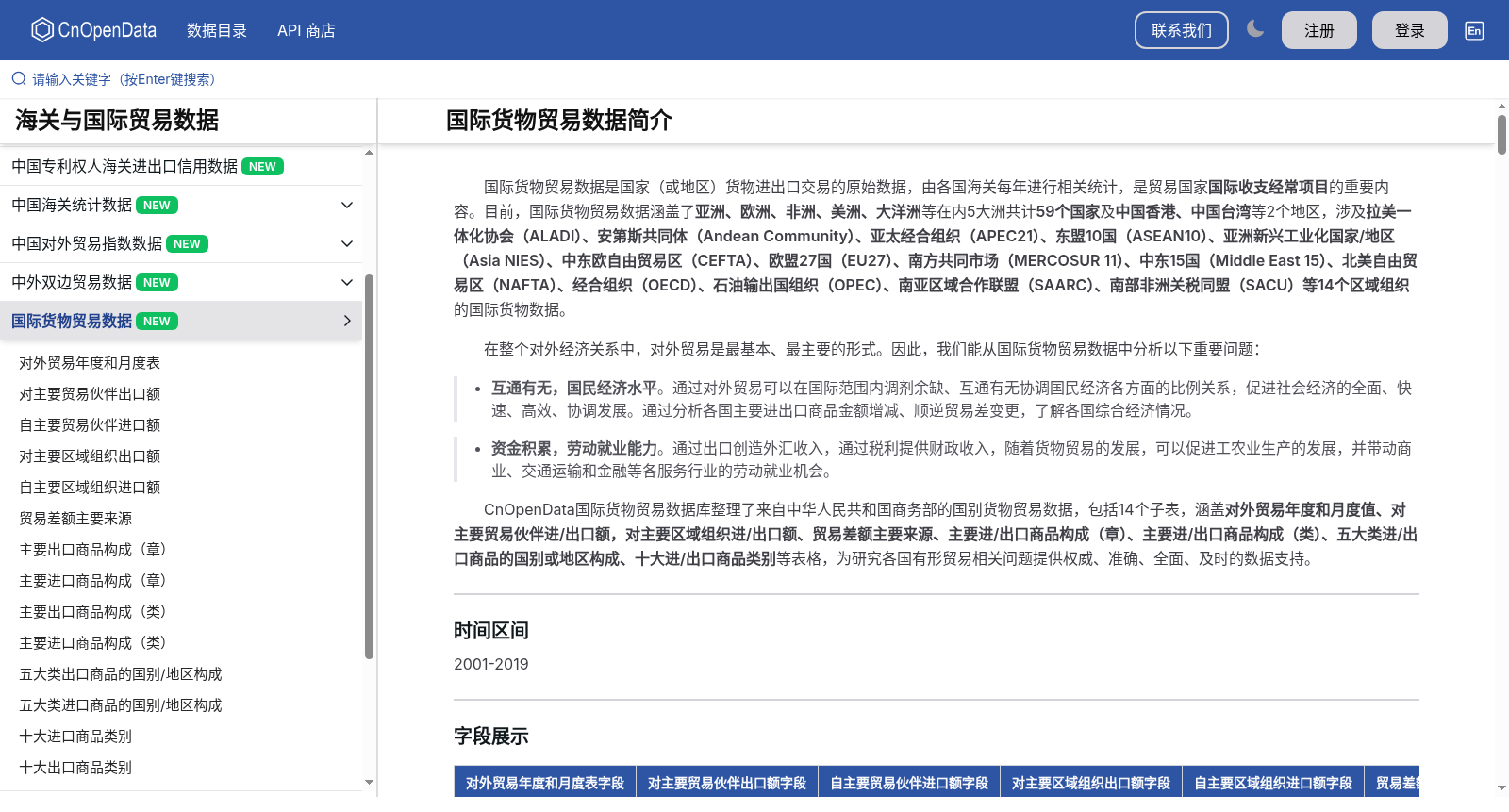Open 主要进口商品构成（章） sub-item
The width and height of the screenshot is (1509, 812).
pos(92,580)
